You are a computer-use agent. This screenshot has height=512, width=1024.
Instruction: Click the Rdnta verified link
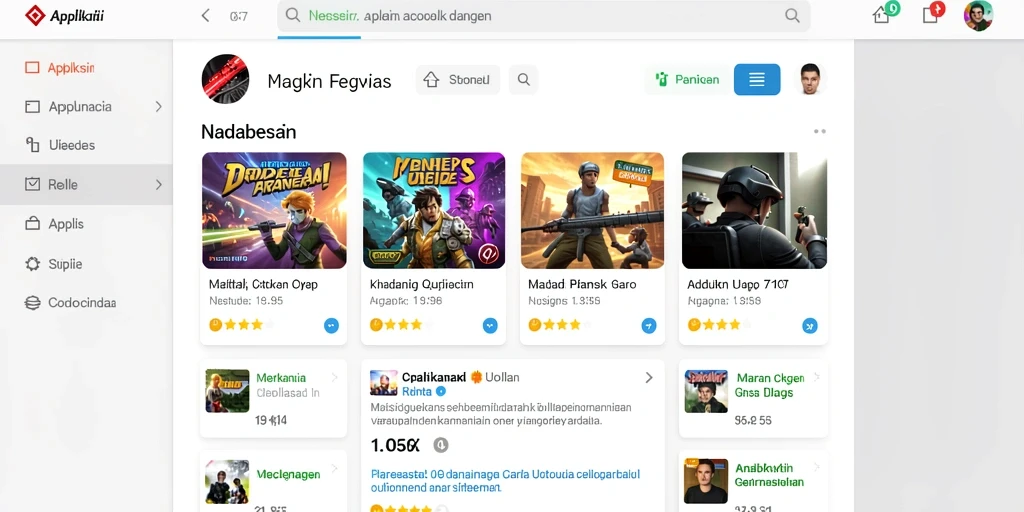pos(416,392)
